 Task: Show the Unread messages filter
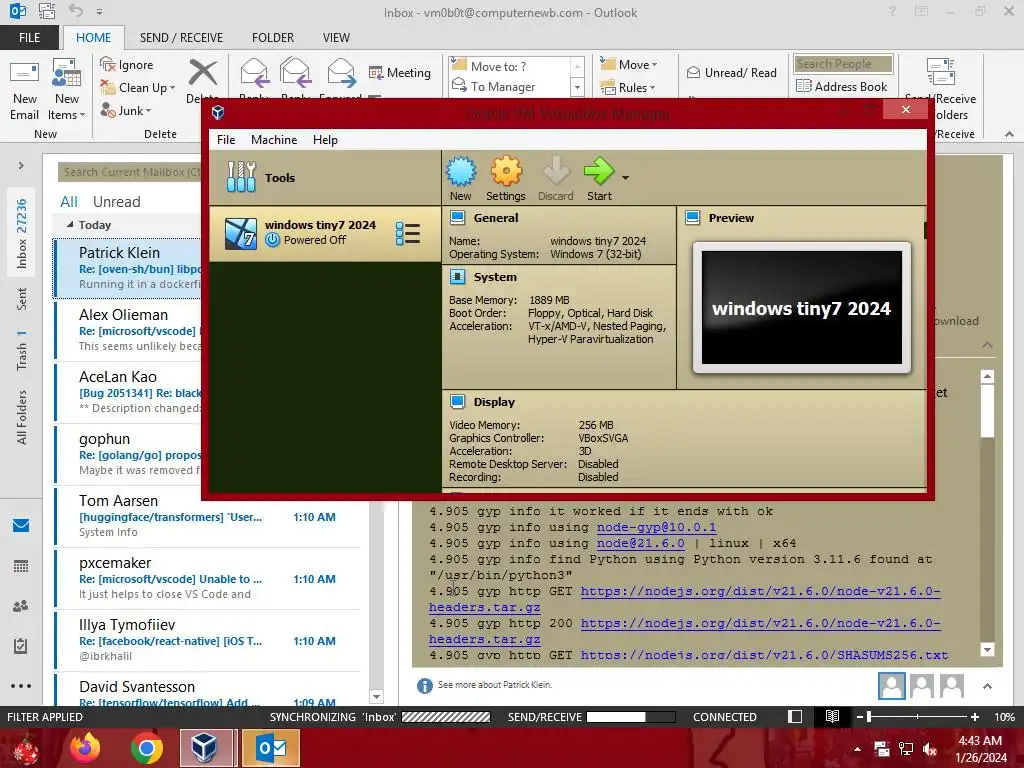click(x=116, y=202)
